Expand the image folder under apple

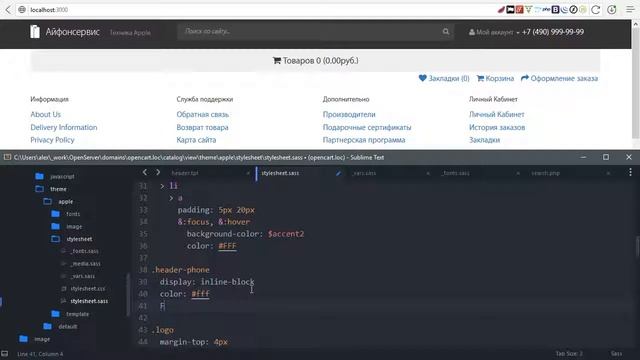click(x=56, y=226)
